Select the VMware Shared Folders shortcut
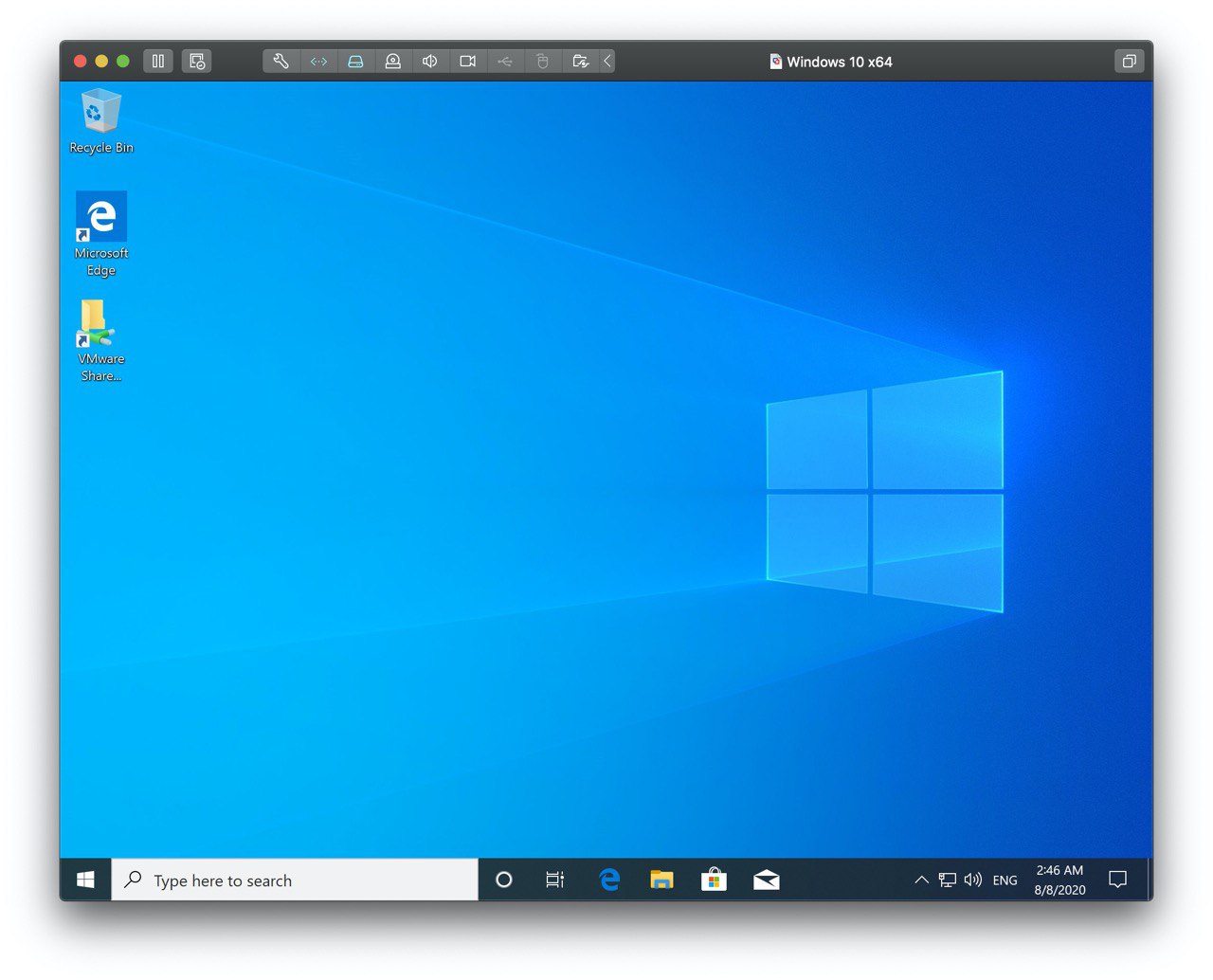1213x980 pixels. pos(101,341)
